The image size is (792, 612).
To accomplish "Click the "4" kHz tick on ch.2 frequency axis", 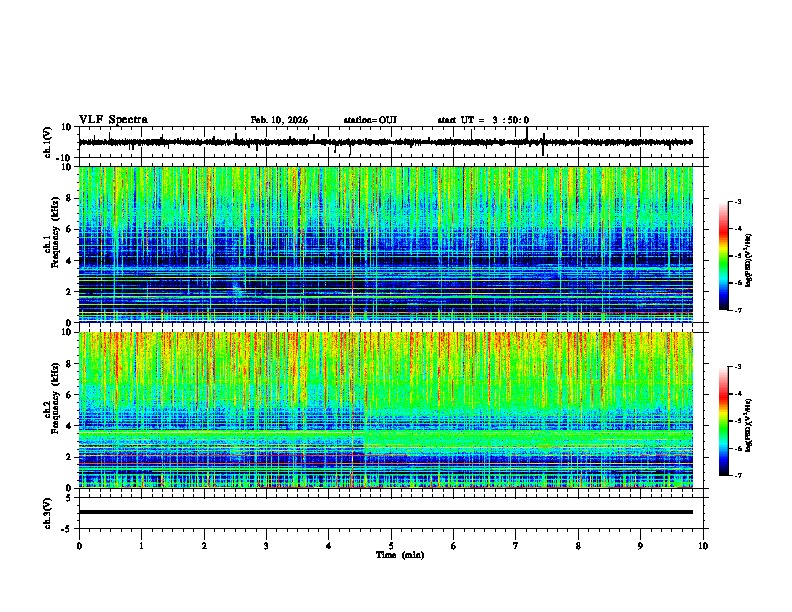I will point(70,426).
